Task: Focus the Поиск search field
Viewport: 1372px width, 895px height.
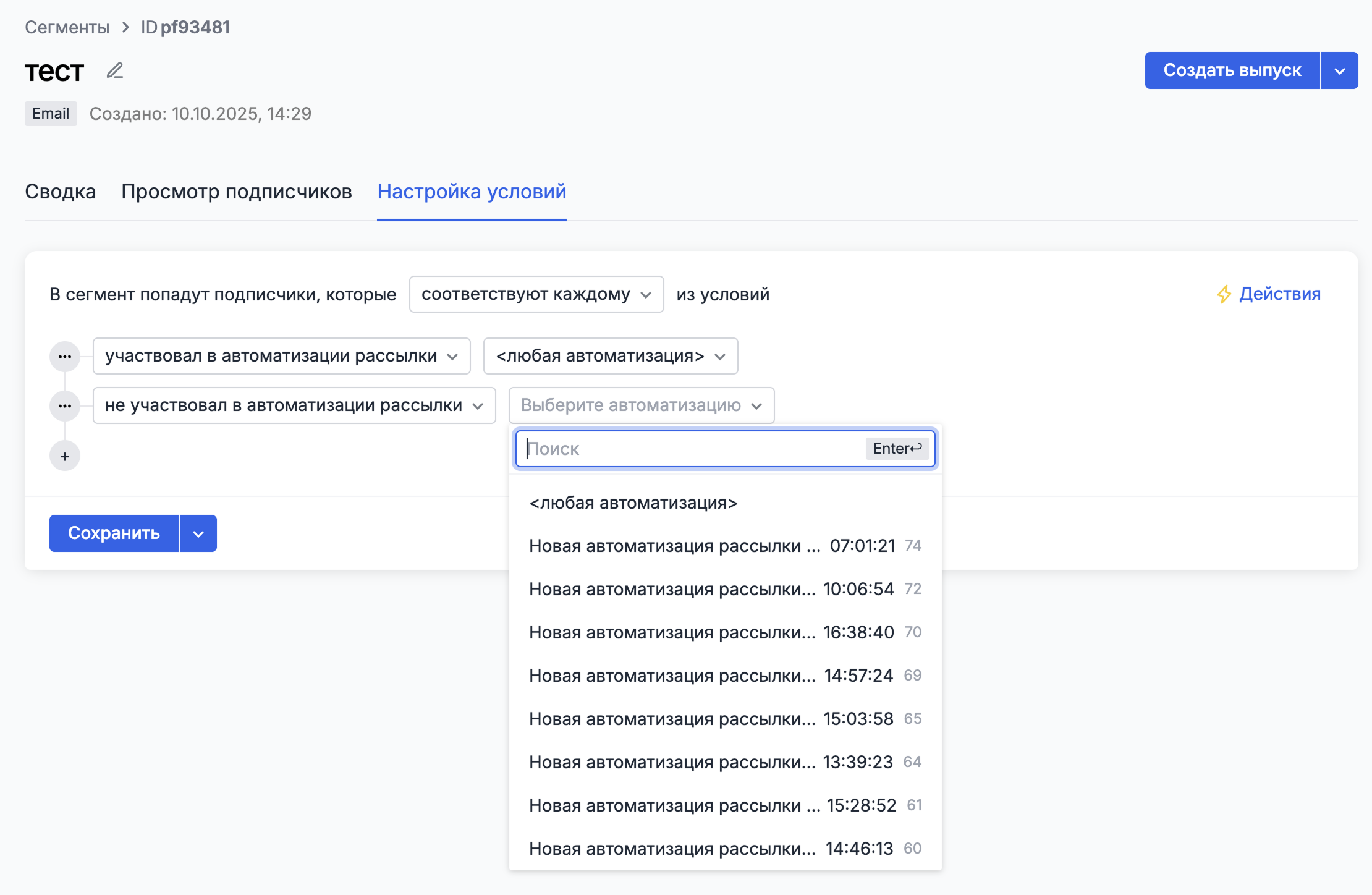Action: (692, 449)
